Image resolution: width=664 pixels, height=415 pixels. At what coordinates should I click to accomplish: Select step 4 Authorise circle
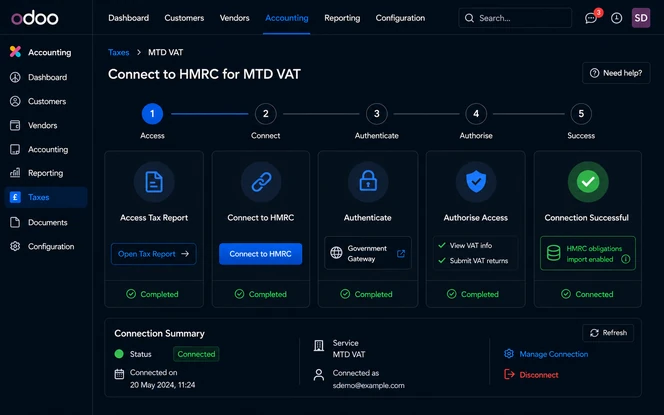476,114
